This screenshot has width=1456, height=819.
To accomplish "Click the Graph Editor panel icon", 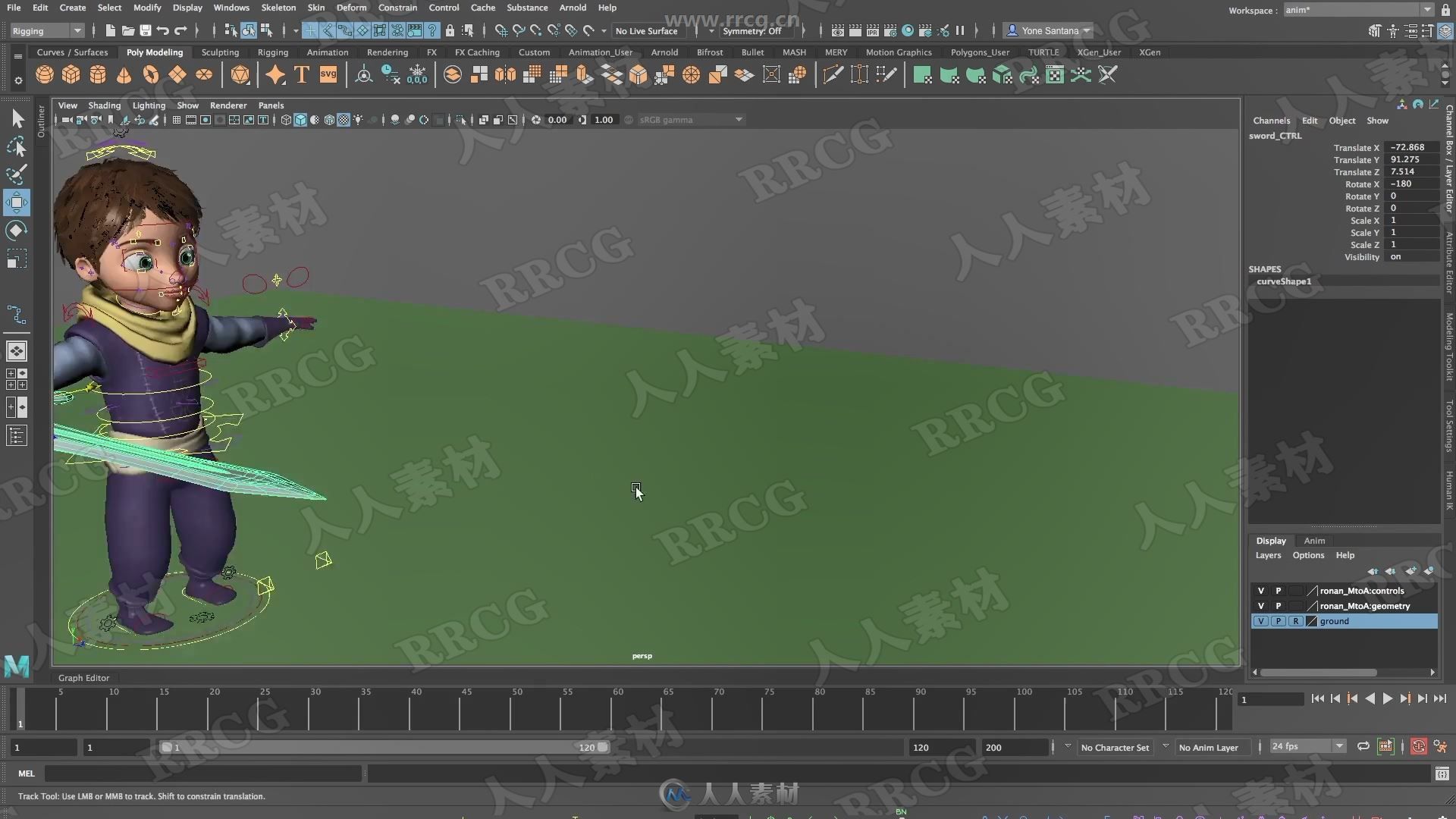I will (83, 677).
